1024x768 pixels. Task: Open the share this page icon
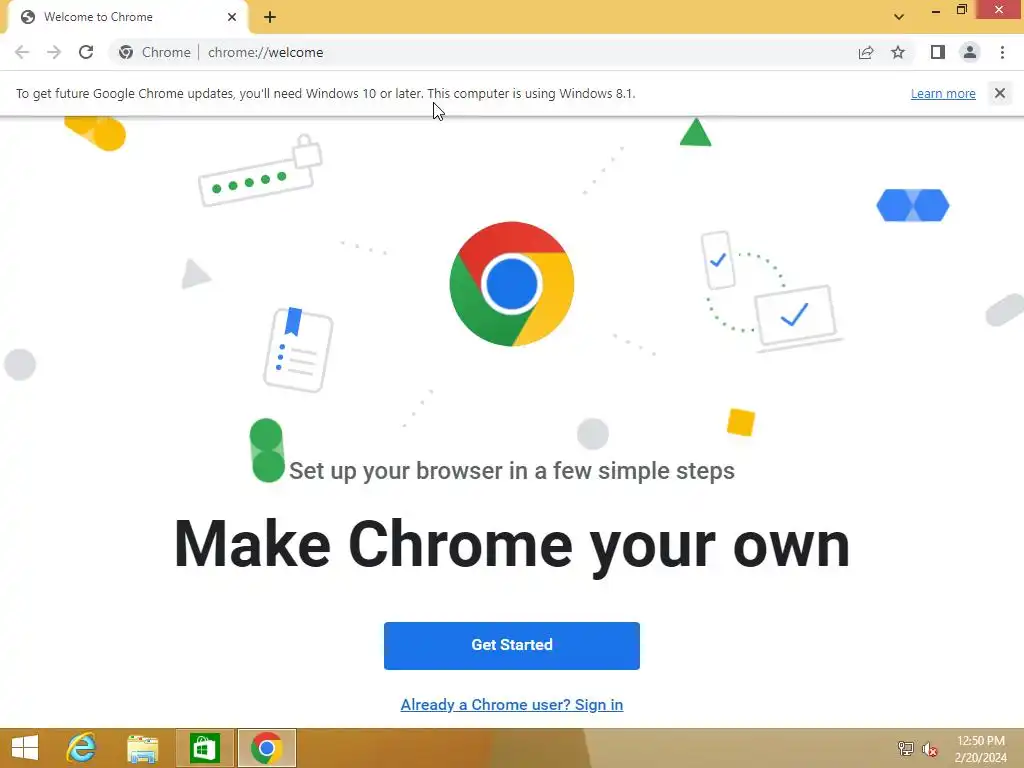[866, 52]
